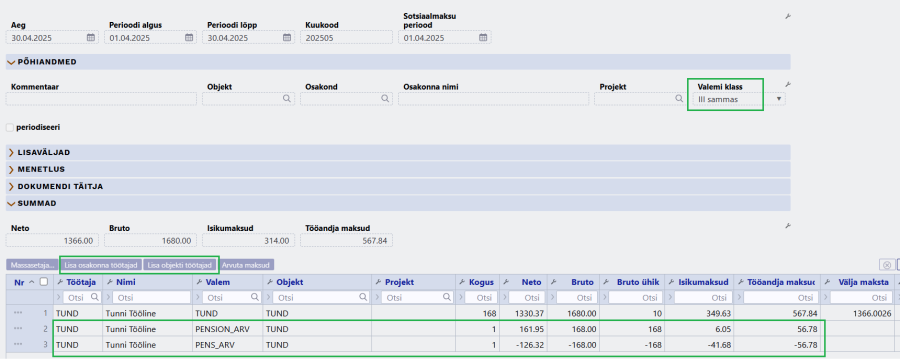Image resolution: width=900 pixels, height=364 pixels.
Task: Magnifier in Objekt column filter
Action: 363,297
